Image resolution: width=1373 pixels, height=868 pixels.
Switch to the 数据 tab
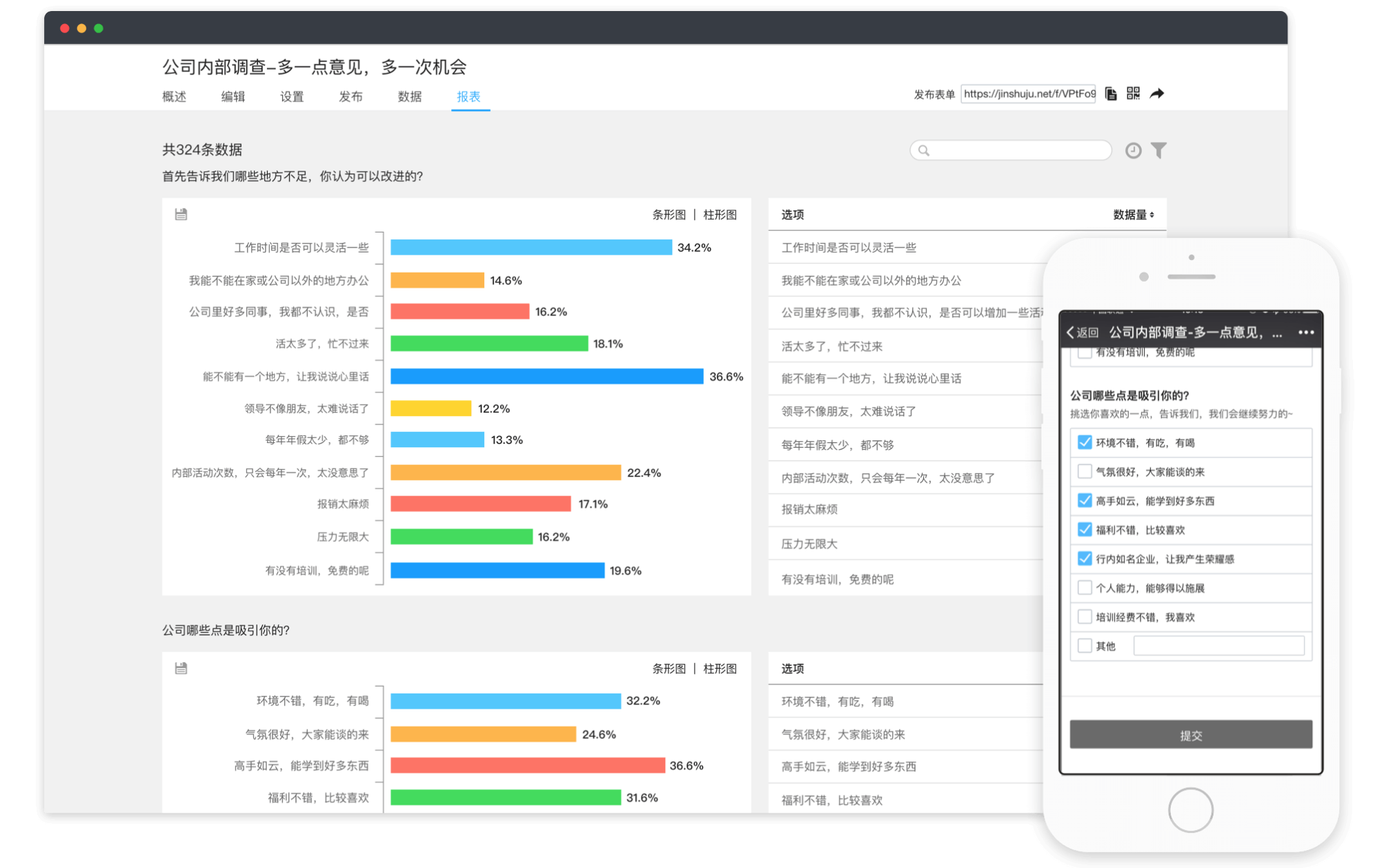409,97
